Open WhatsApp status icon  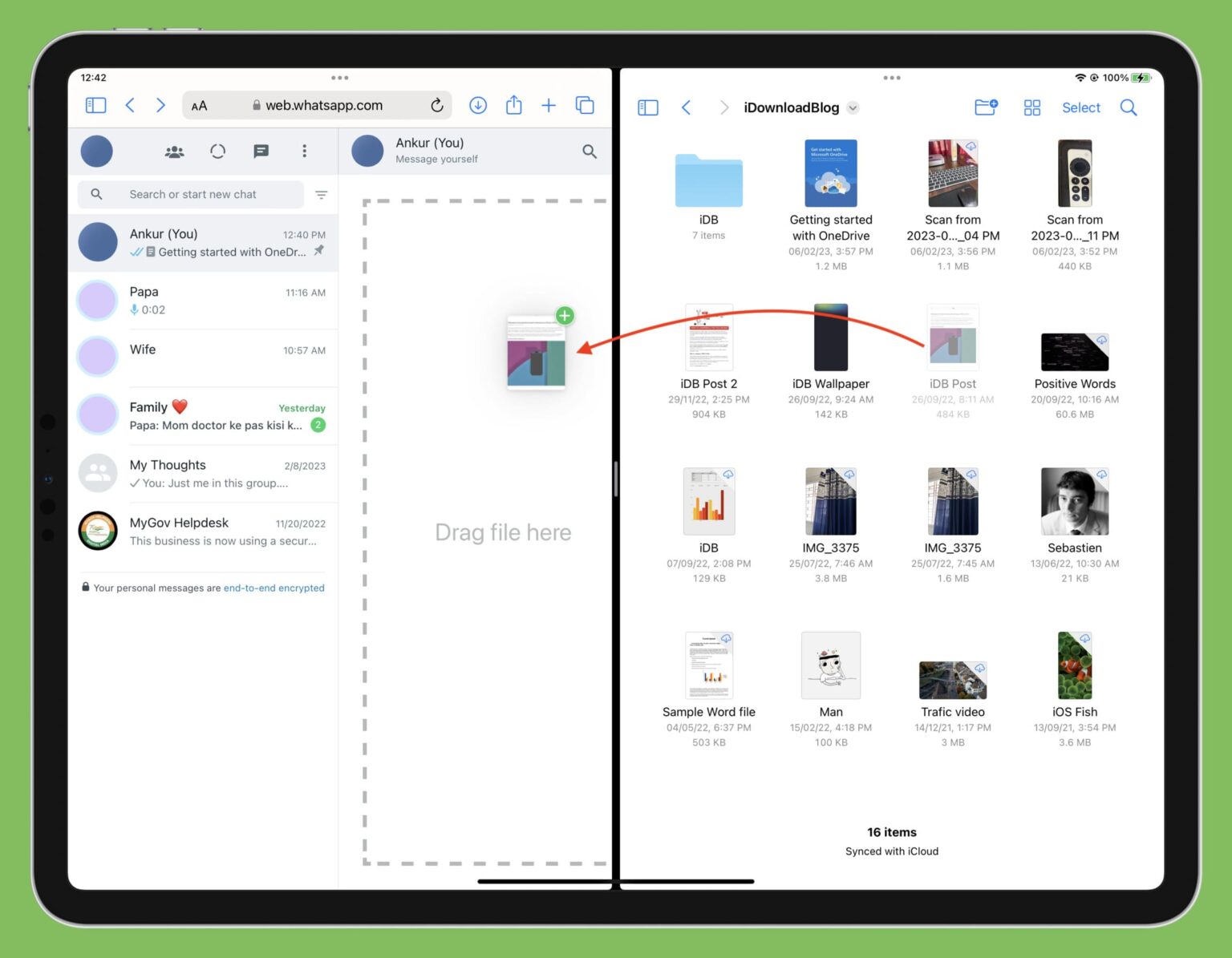(x=217, y=152)
